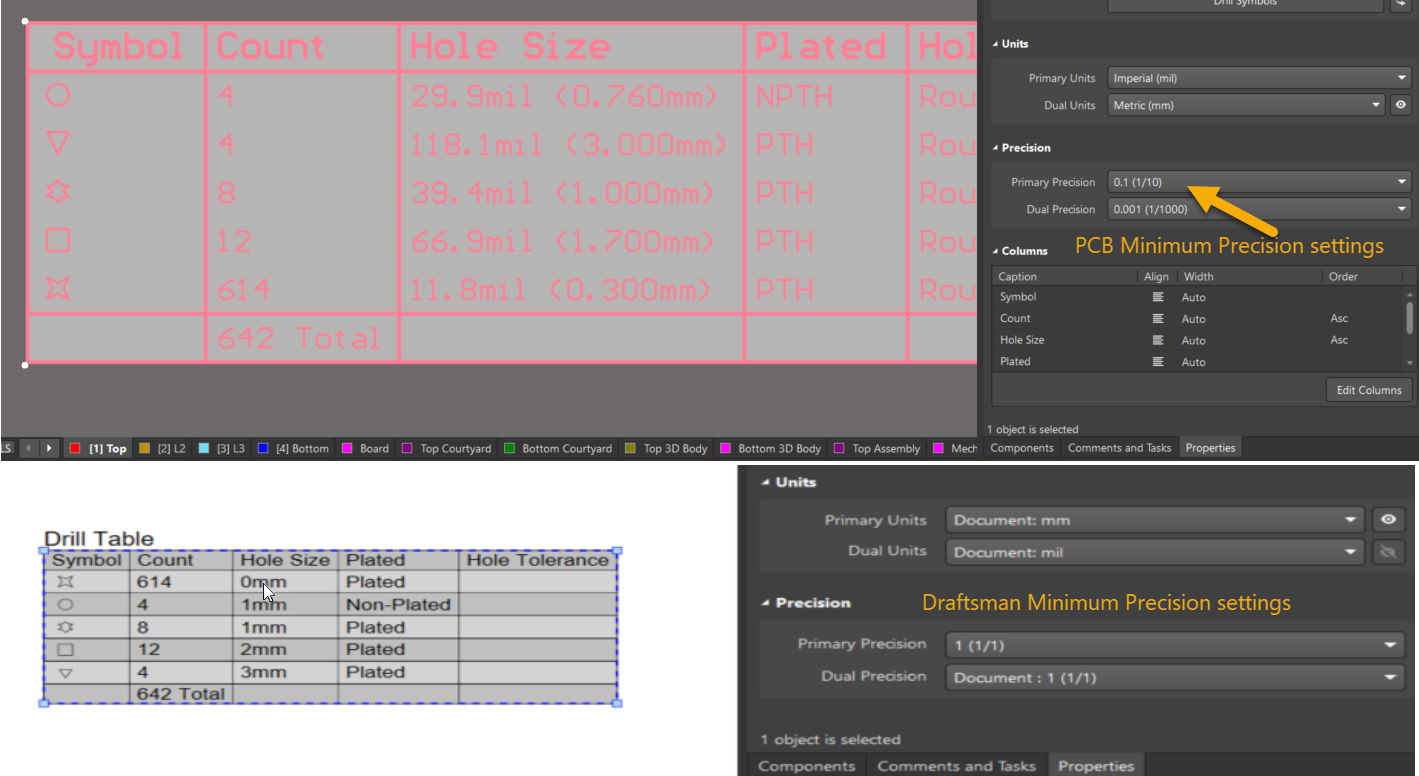Switch to Comments and Tasks tab in PCB panel

click(1119, 448)
